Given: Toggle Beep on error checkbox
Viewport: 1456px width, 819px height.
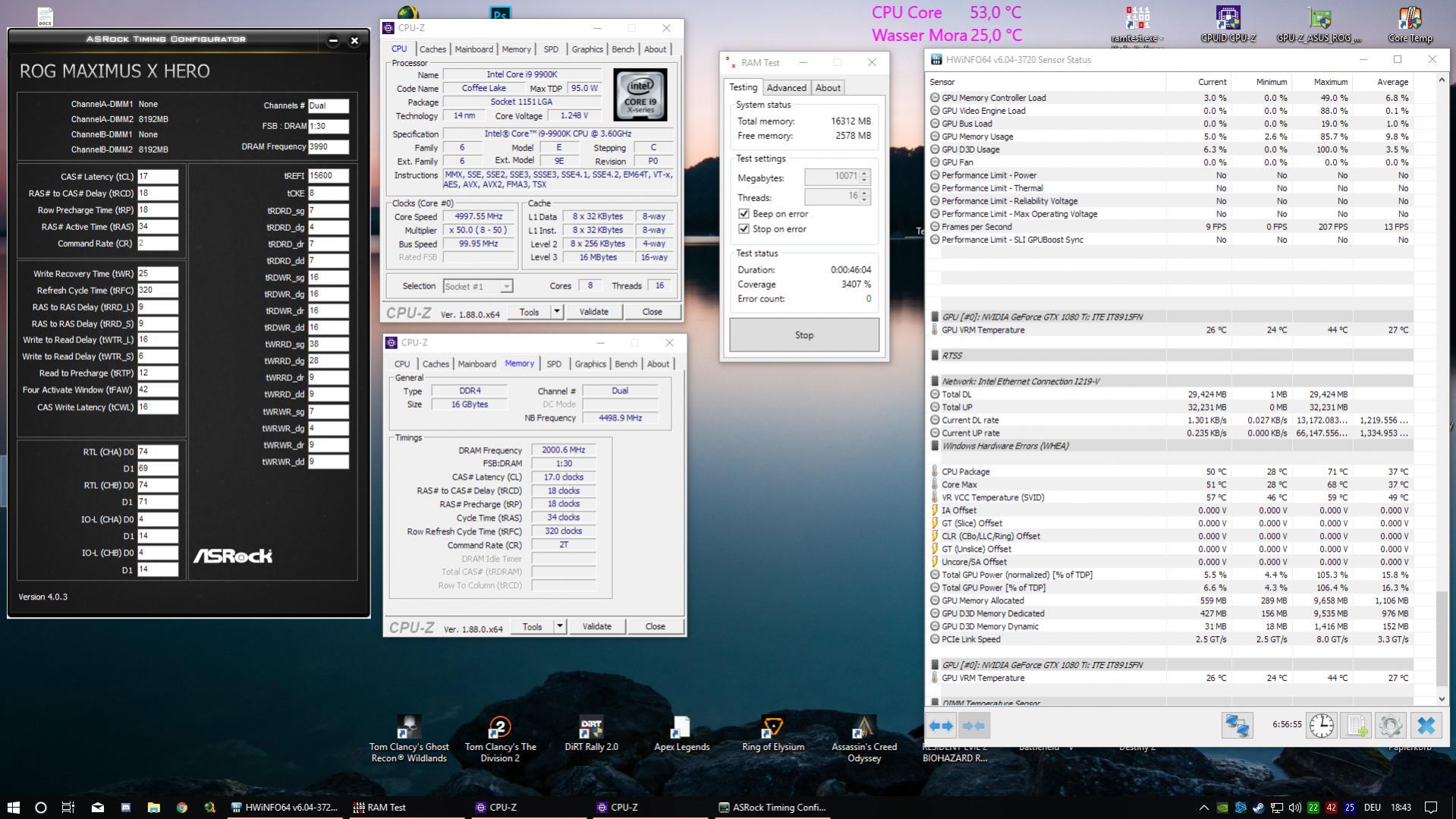Looking at the screenshot, I should (744, 214).
